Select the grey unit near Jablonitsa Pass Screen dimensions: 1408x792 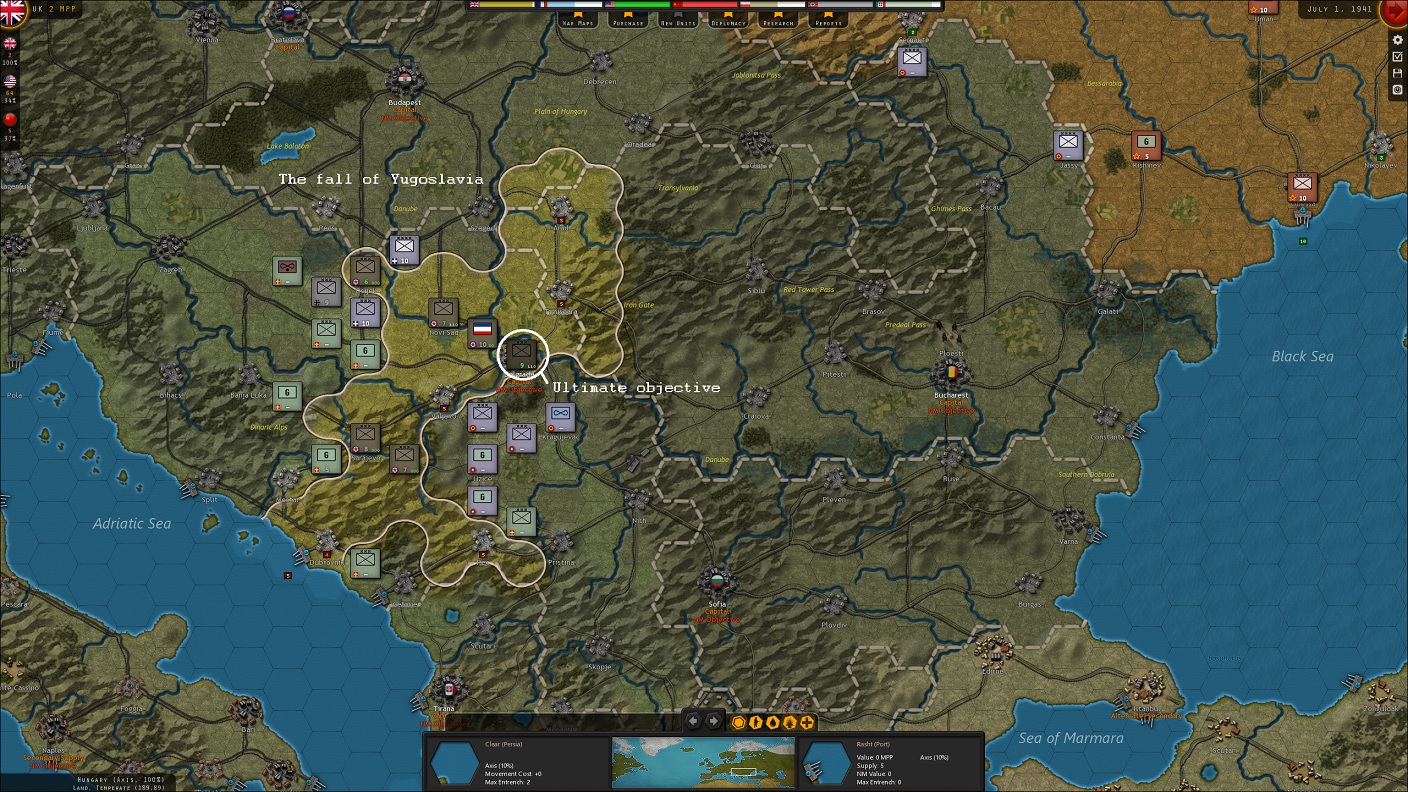[912, 62]
